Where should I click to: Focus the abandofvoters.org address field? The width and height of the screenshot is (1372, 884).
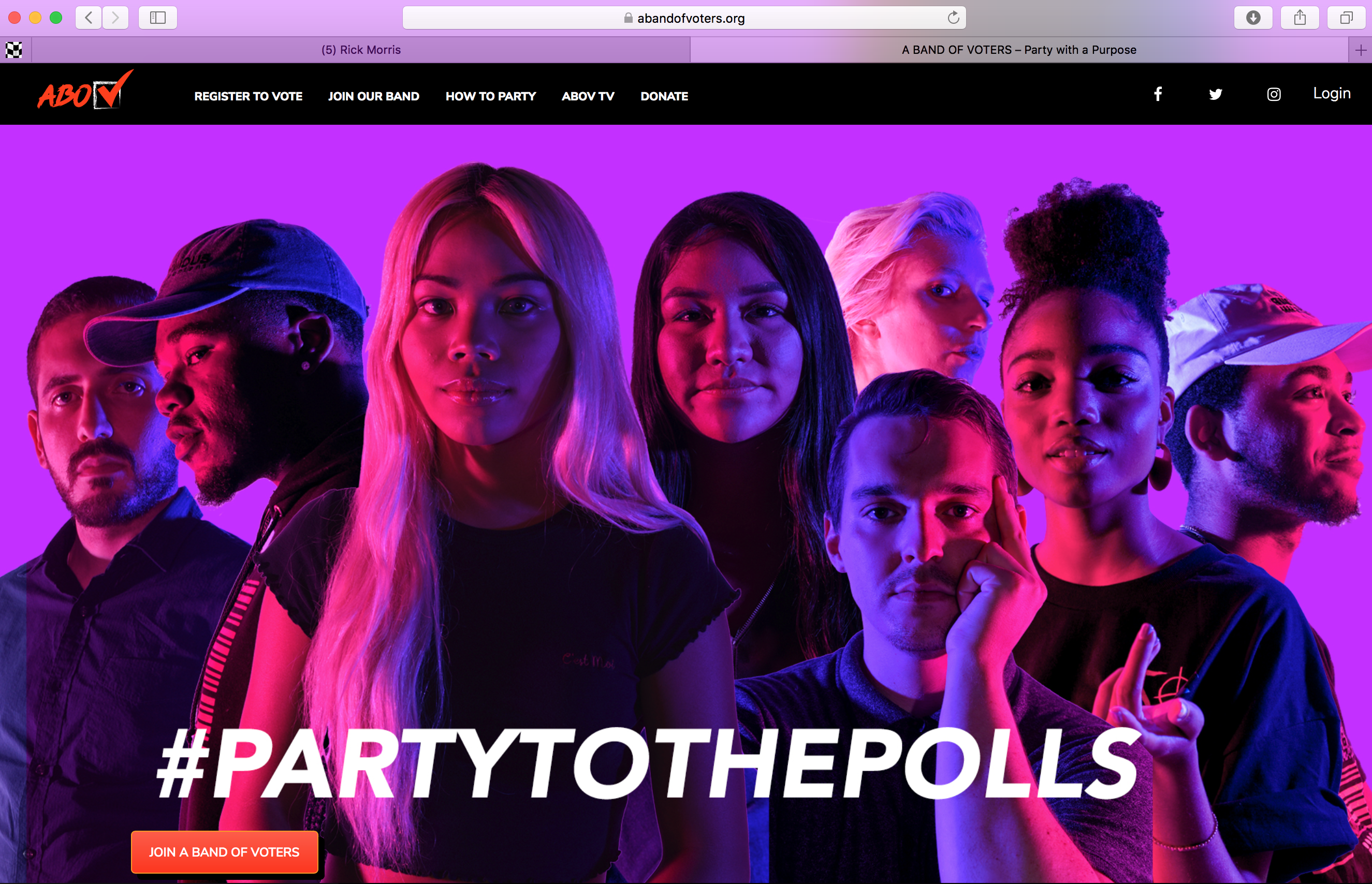(x=684, y=18)
